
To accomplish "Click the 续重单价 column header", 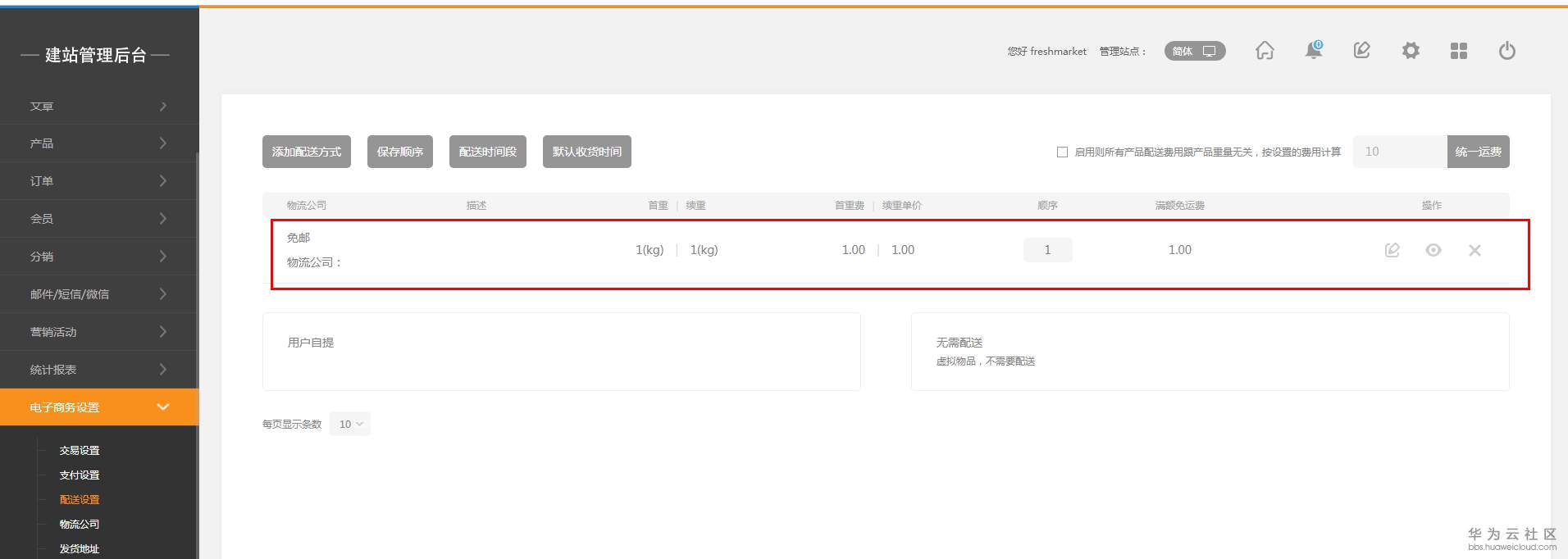I will click(x=902, y=205).
